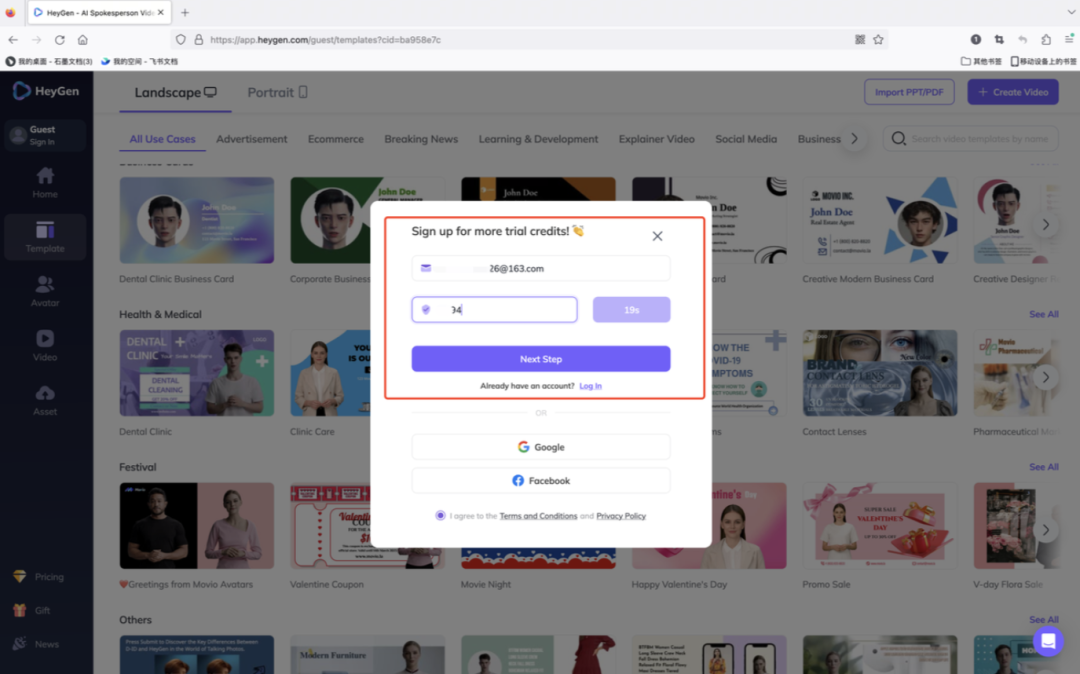Show next Festival templates arrow
This screenshot has height=674, width=1080.
(x=1046, y=530)
